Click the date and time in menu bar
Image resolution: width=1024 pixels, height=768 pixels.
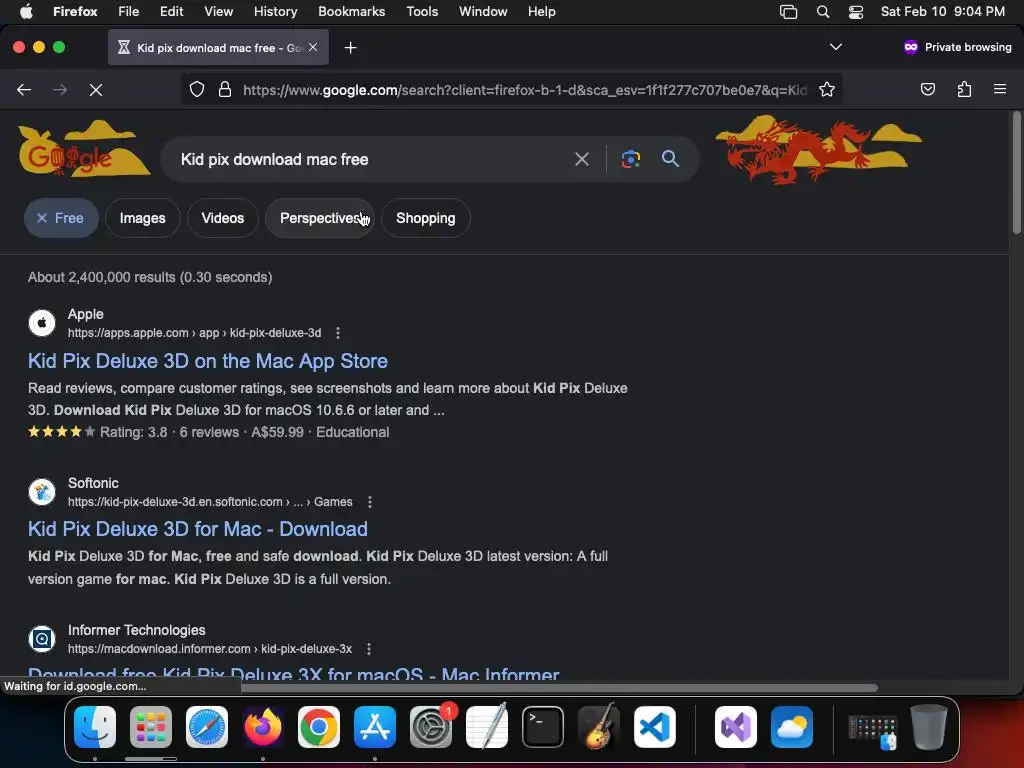click(x=942, y=11)
